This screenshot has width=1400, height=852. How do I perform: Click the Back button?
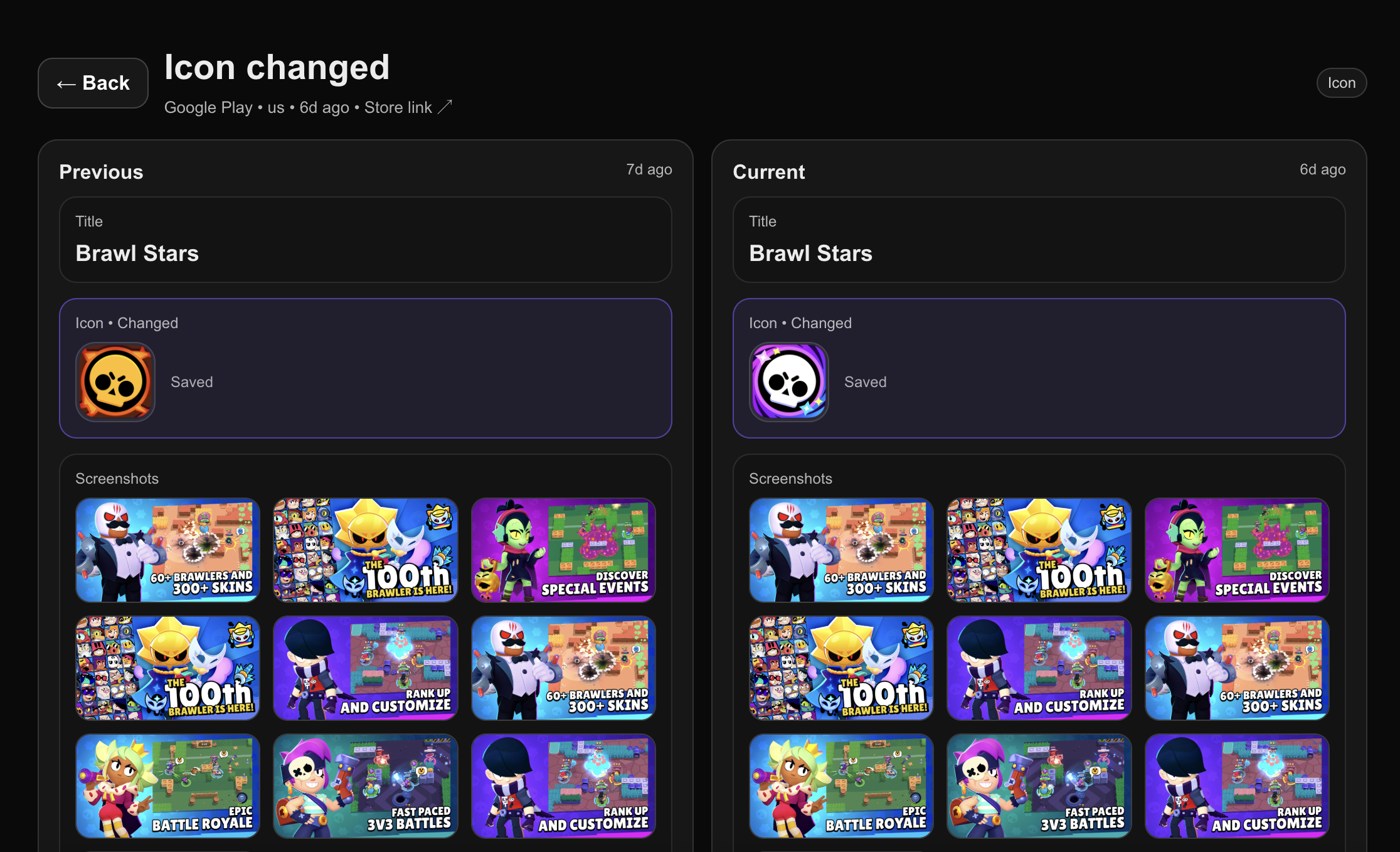tap(93, 83)
